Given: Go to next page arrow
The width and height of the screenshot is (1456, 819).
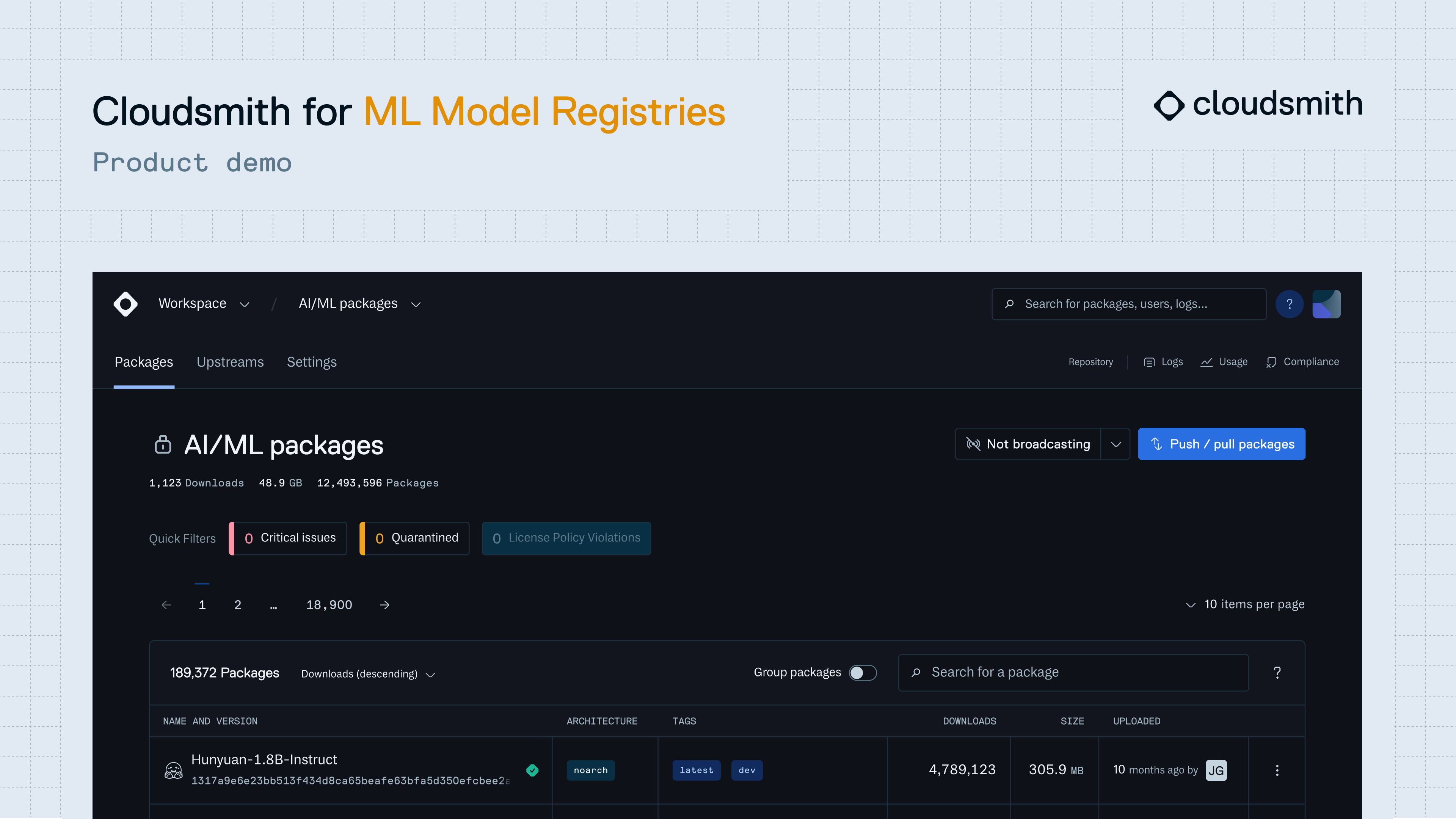Looking at the screenshot, I should point(384,605).
